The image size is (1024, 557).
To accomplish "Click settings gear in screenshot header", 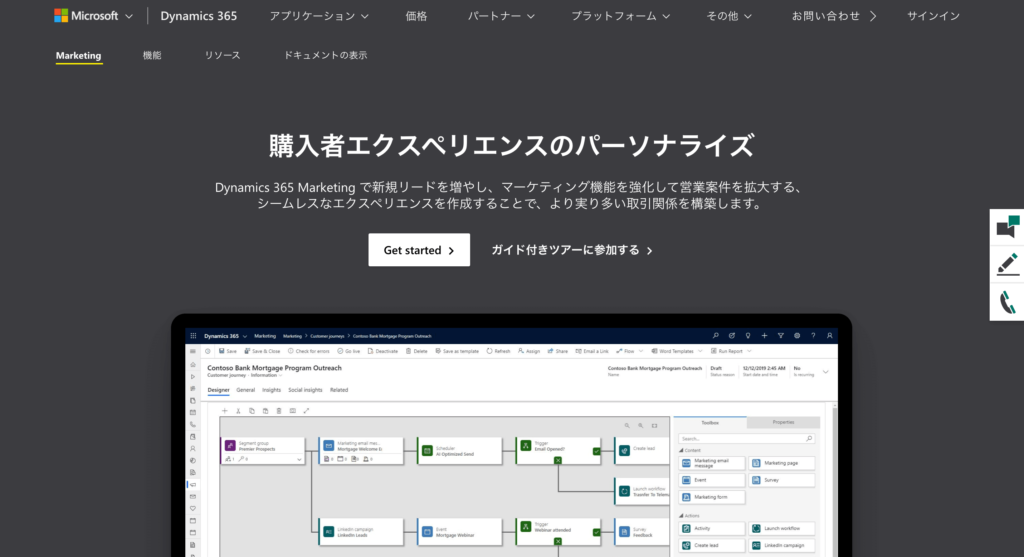I will coord(797,336).
